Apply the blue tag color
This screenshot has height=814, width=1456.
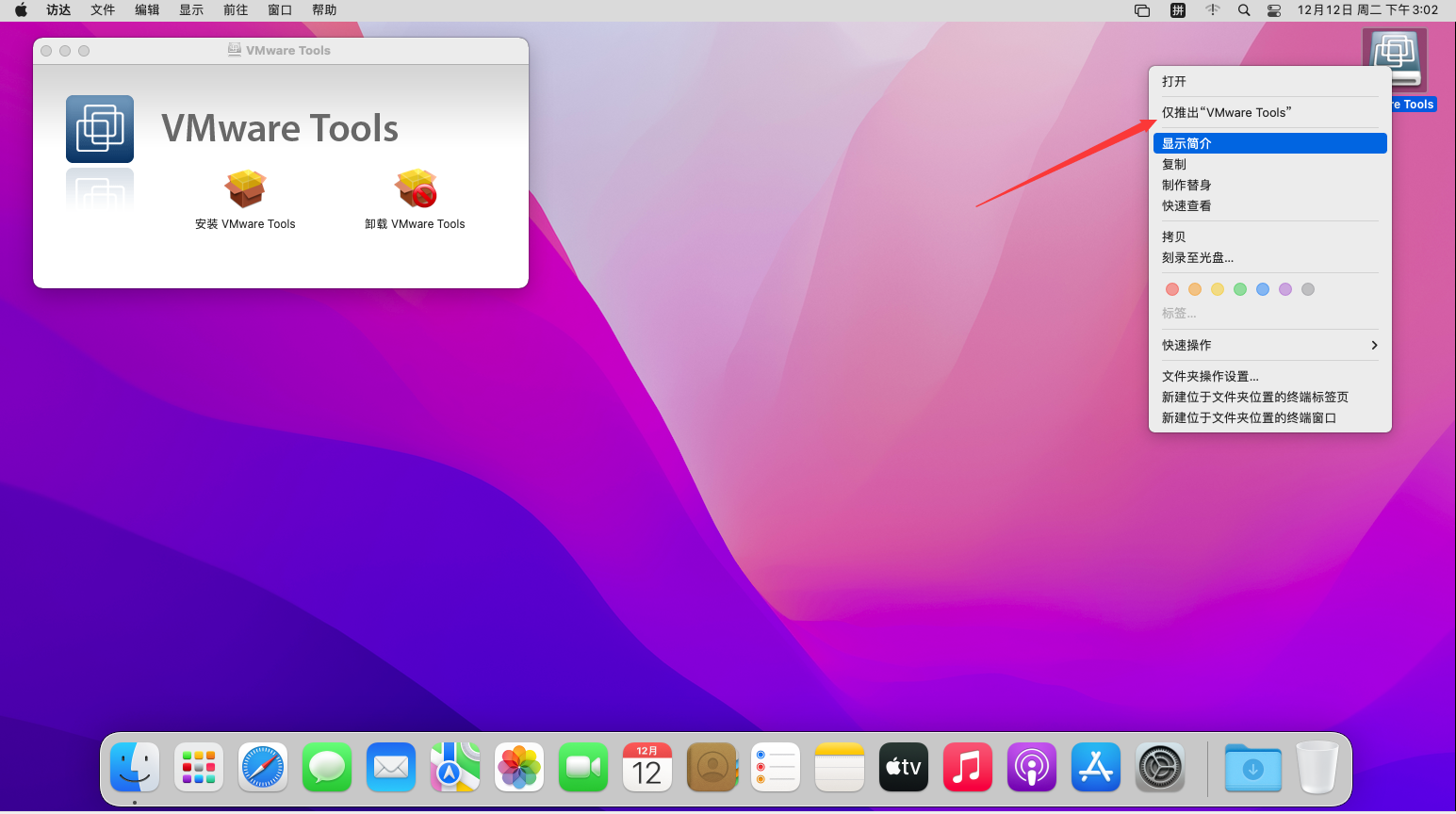point(1263,289)
